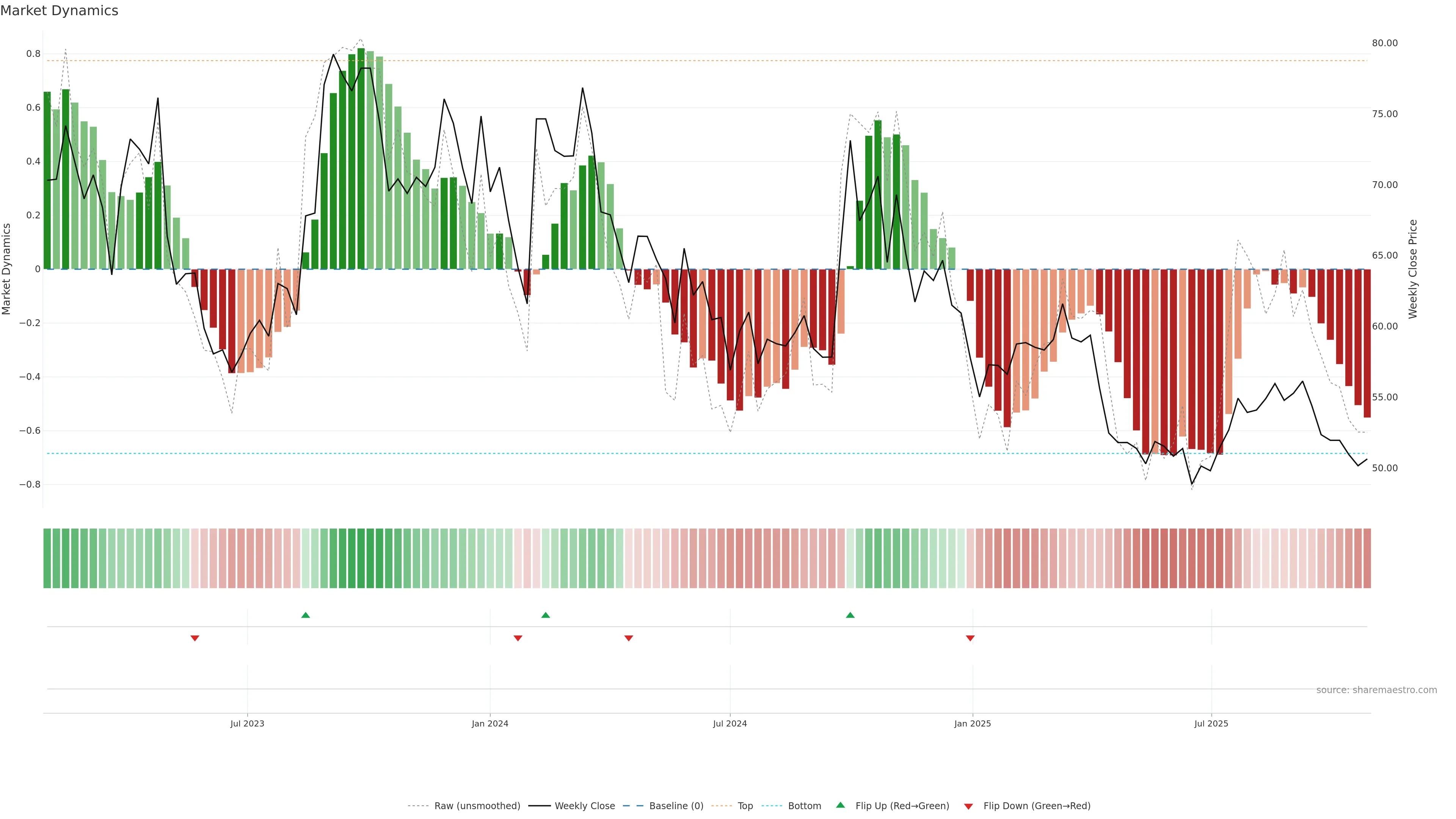Click the source: sharemaestro.com text
The width and height of the screenshot is (1456, 819).
click(x=1376, y=690)
